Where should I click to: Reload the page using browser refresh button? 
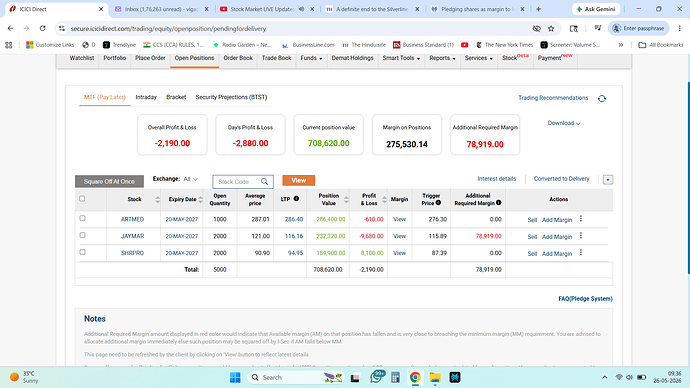pos(42,29)
